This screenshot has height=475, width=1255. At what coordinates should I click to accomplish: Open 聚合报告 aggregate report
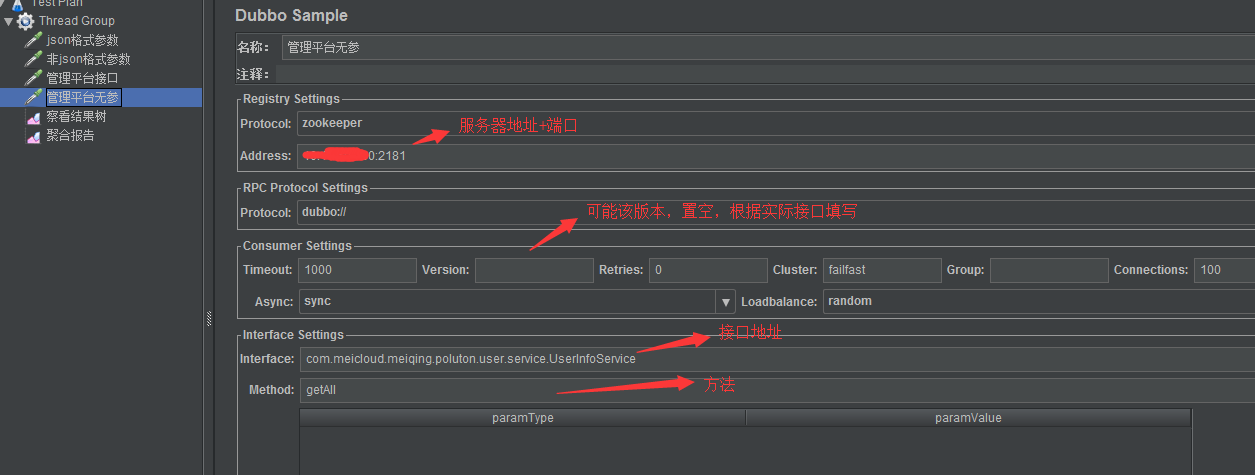(70, 136)
